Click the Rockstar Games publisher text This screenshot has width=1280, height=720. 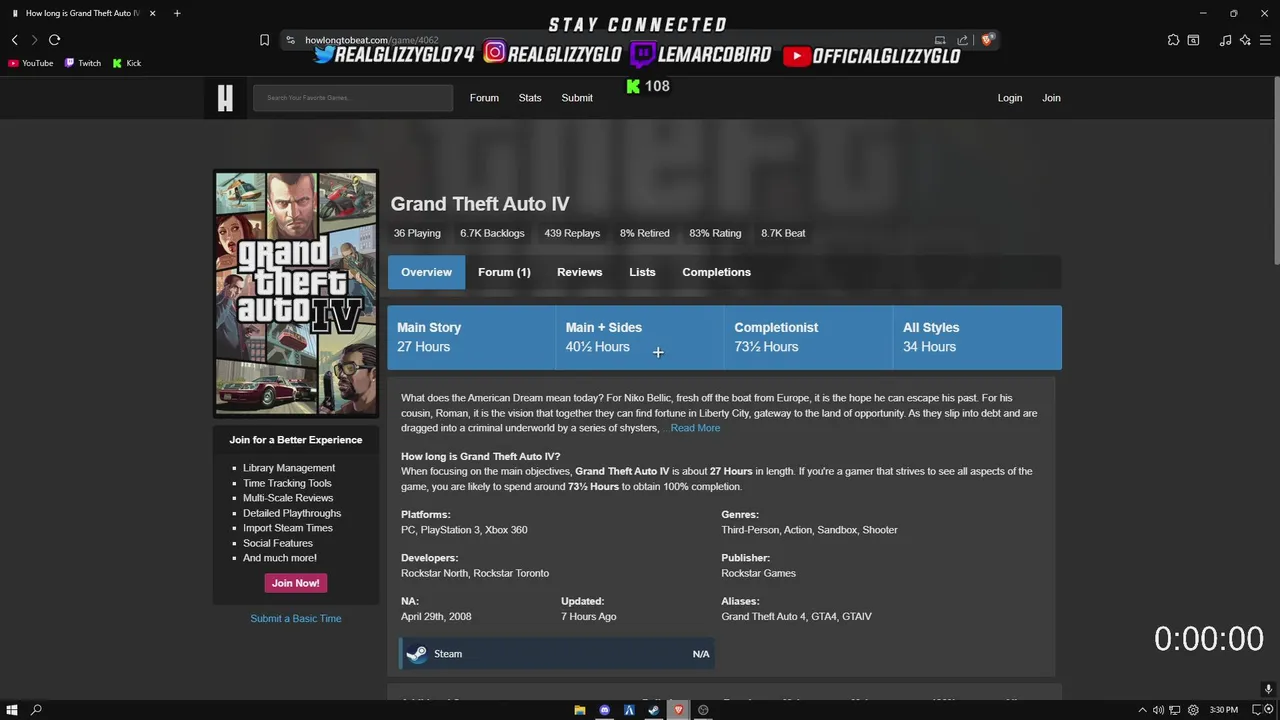coord(759,573)
